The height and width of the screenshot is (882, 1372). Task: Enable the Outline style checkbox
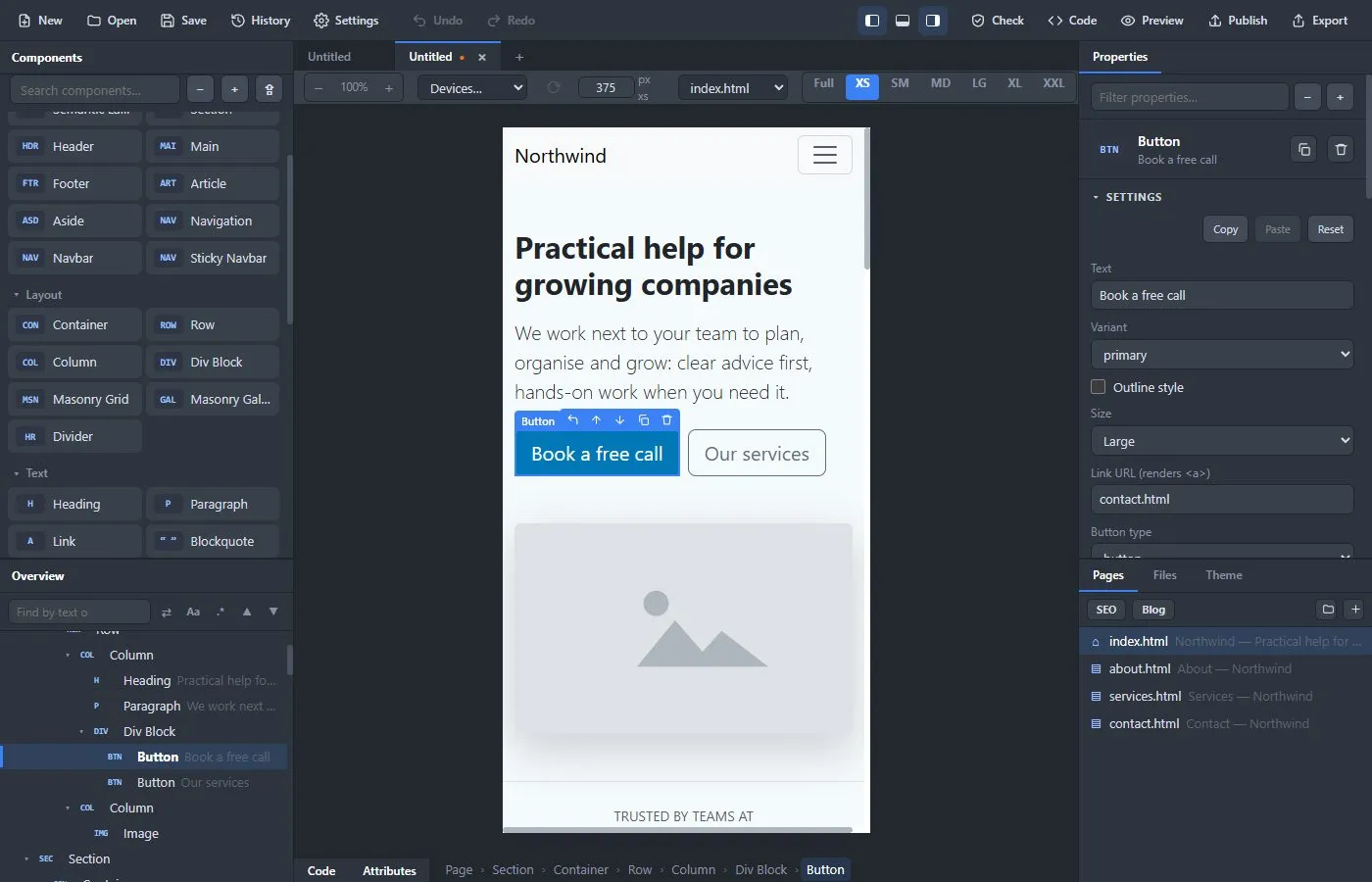tap(1099, 387)
